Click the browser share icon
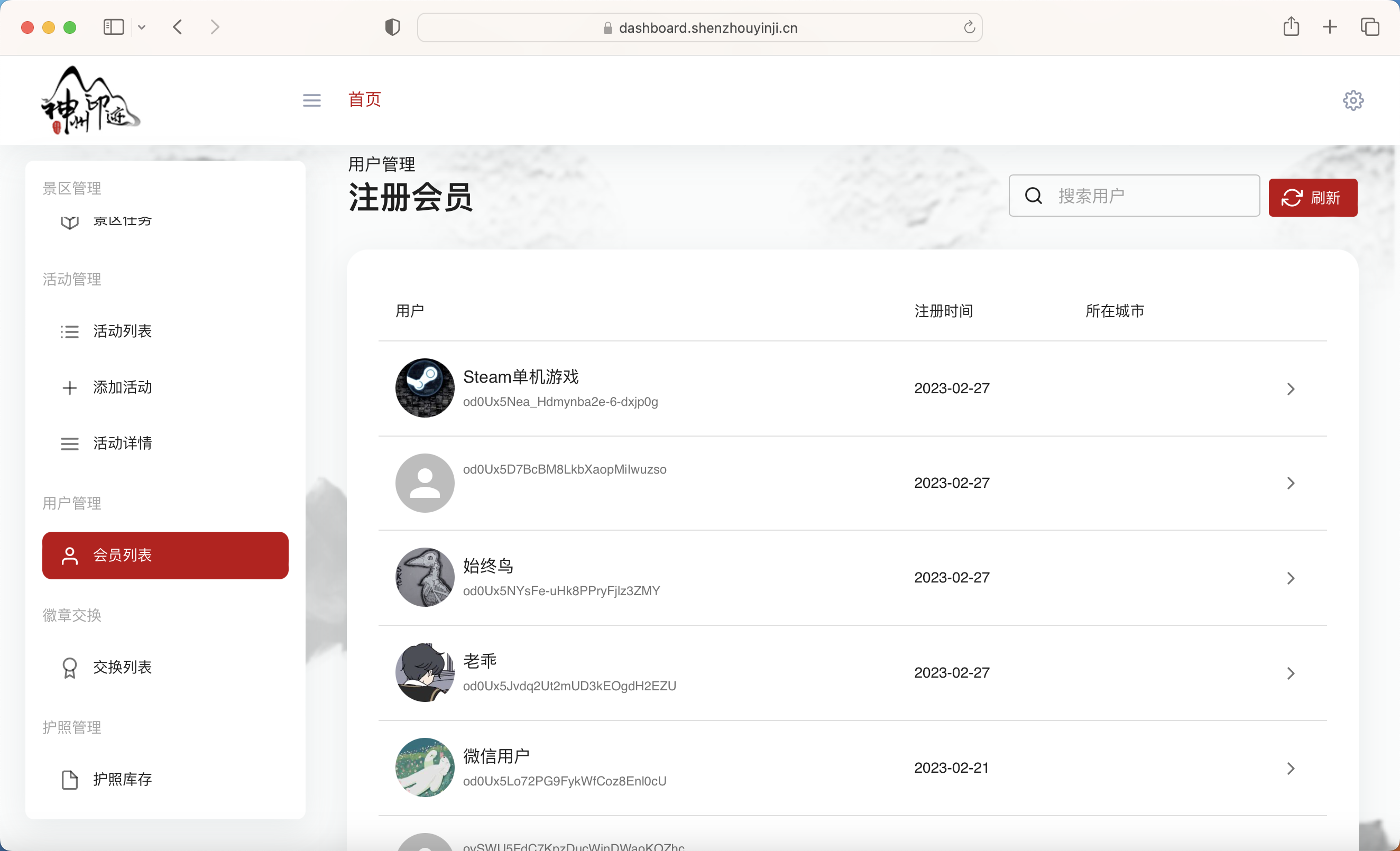The width and height of the screenshot is (1400, 851). 1292,27
